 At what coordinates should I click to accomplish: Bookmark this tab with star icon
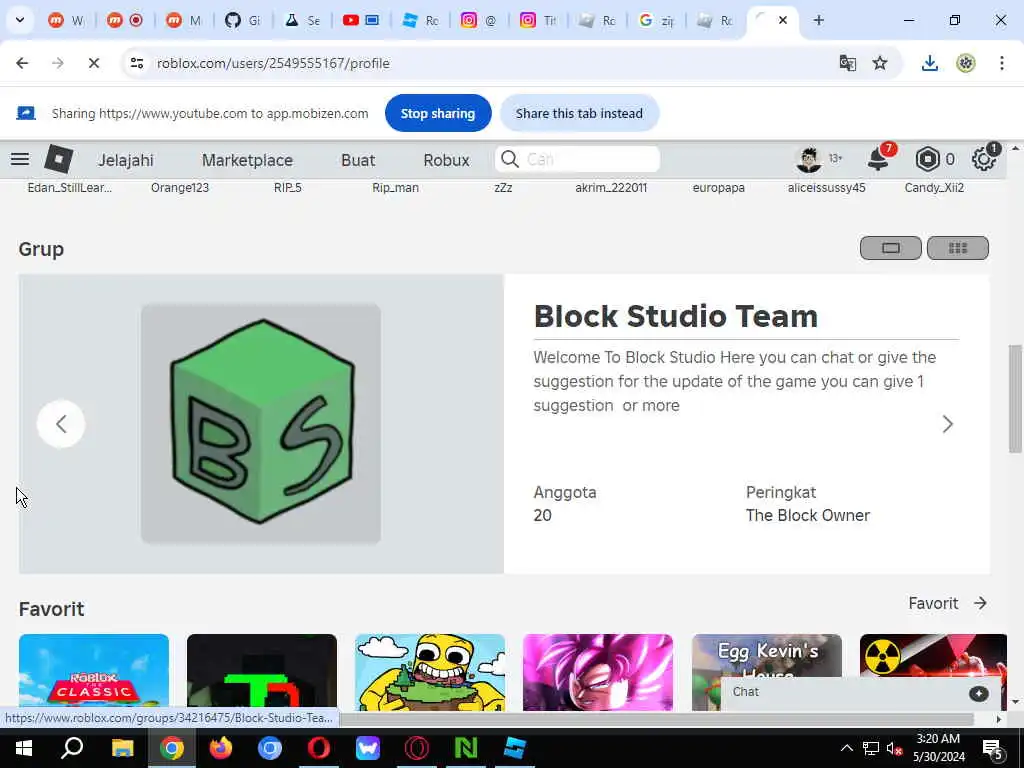pos(880,63)
